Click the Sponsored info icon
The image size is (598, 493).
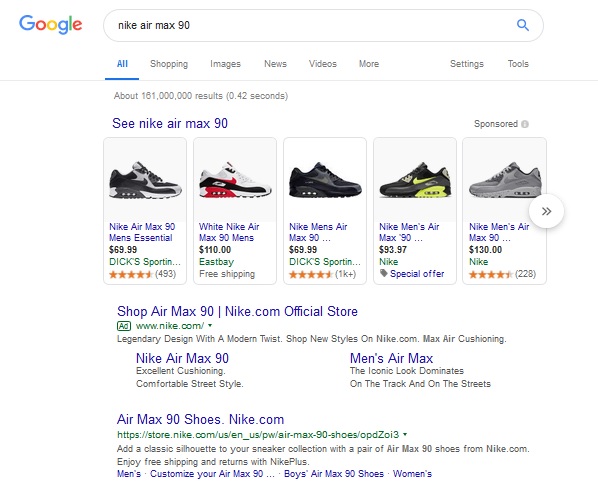[x=525, y=124]
